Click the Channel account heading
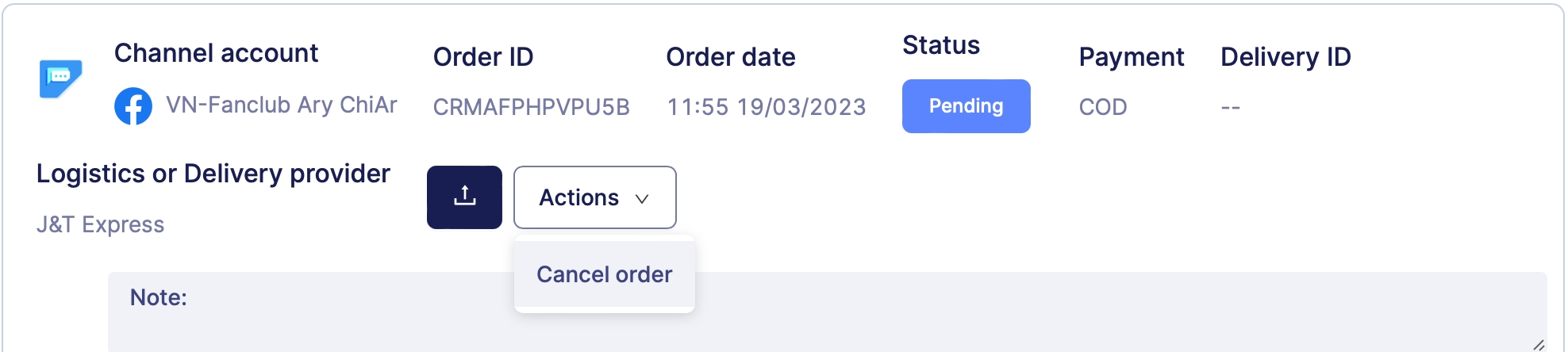The height and width of the screenshot is (352, 1568). (x=216, y=53)
